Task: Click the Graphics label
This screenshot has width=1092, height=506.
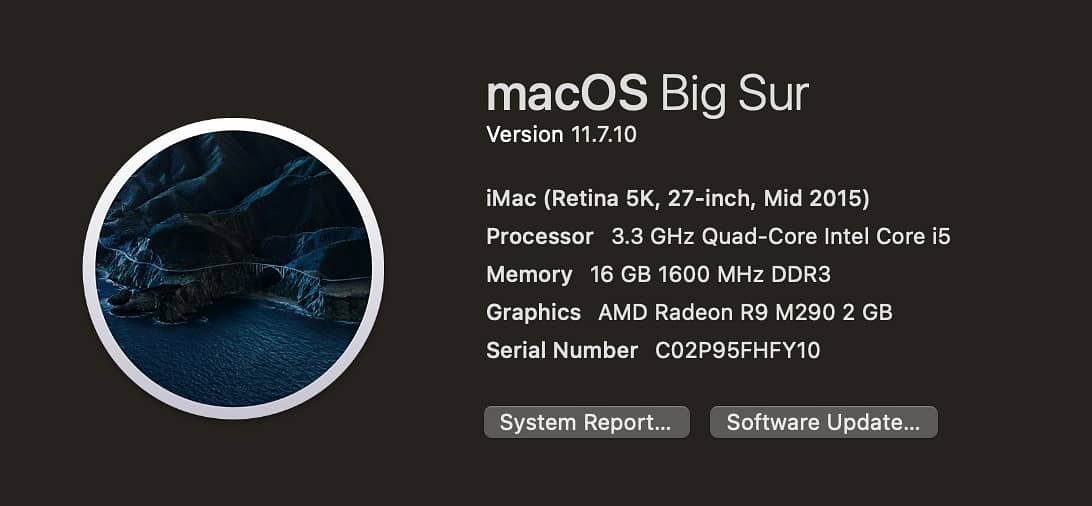Action: (533, 312)
